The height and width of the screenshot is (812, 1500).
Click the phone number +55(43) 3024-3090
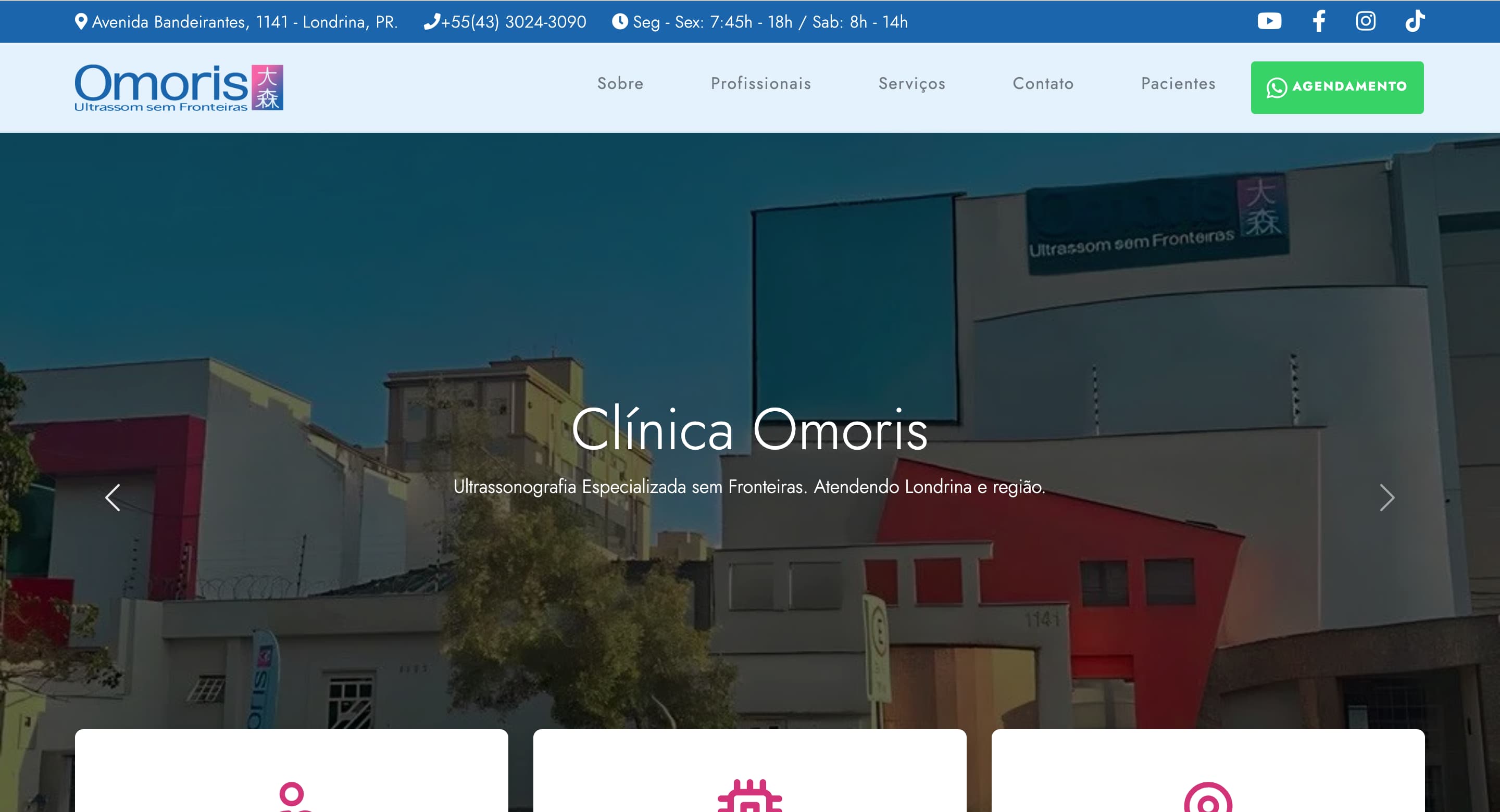click(x=513, y=22)
